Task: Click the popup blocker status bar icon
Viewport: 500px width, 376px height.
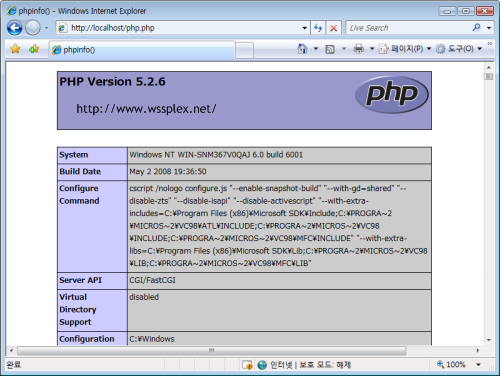Action: (247, 365)
